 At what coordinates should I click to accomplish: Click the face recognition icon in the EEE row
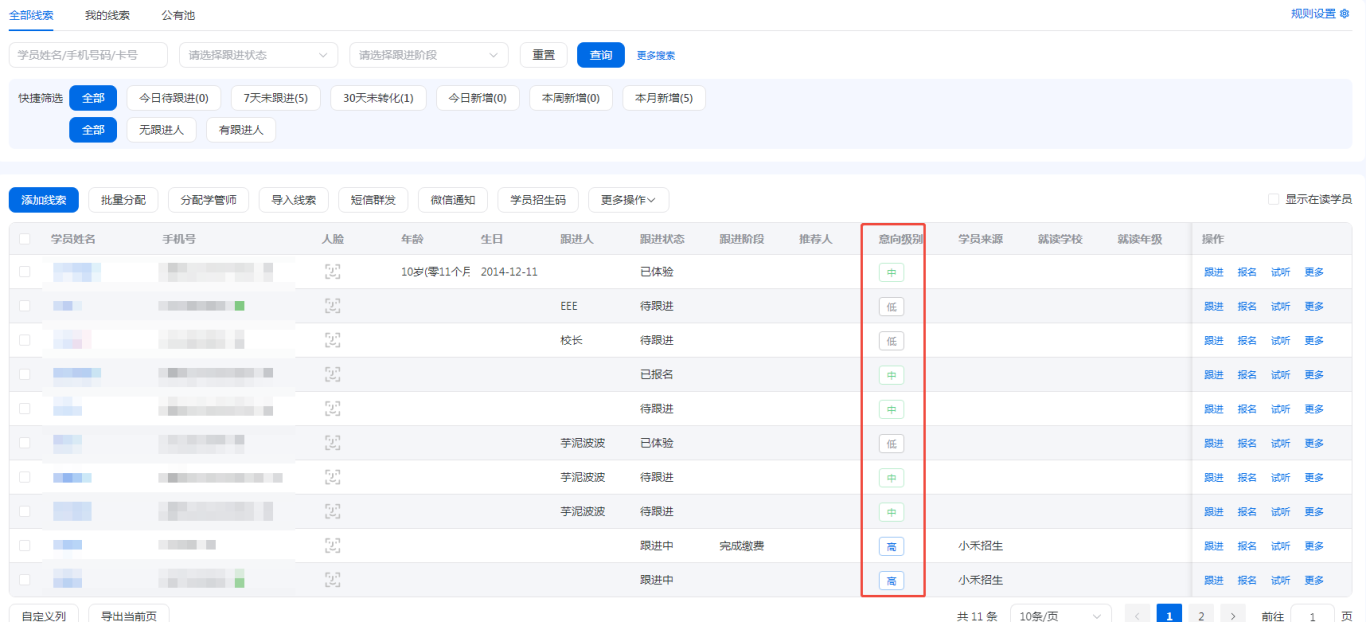(333, 306)
